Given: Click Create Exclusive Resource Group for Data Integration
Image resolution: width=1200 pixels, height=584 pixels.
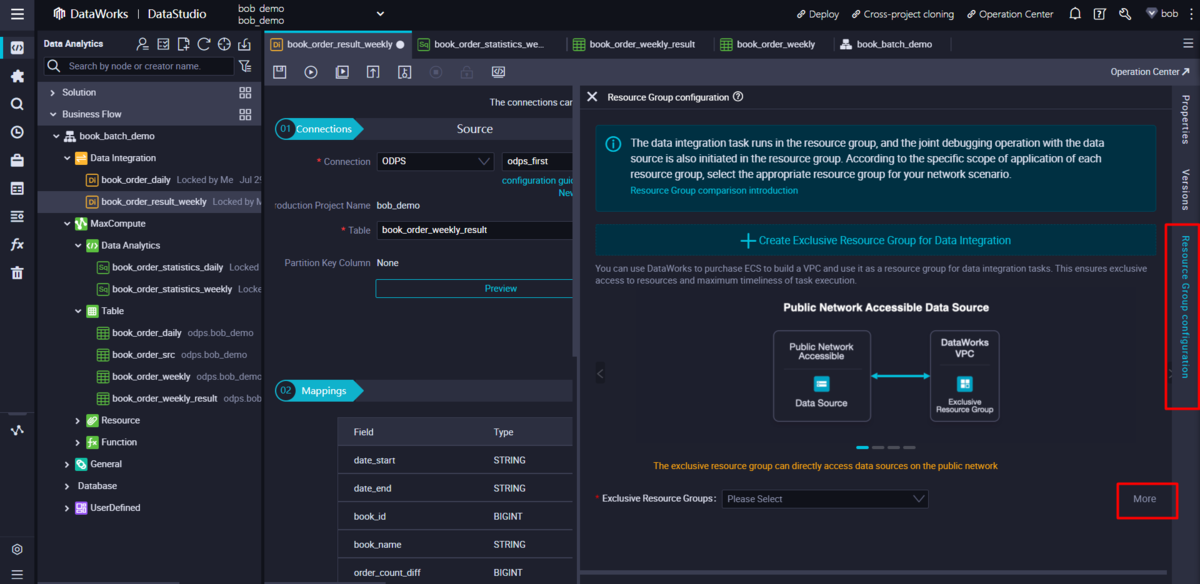Looking at the screenshot, I should click(875, 240).
